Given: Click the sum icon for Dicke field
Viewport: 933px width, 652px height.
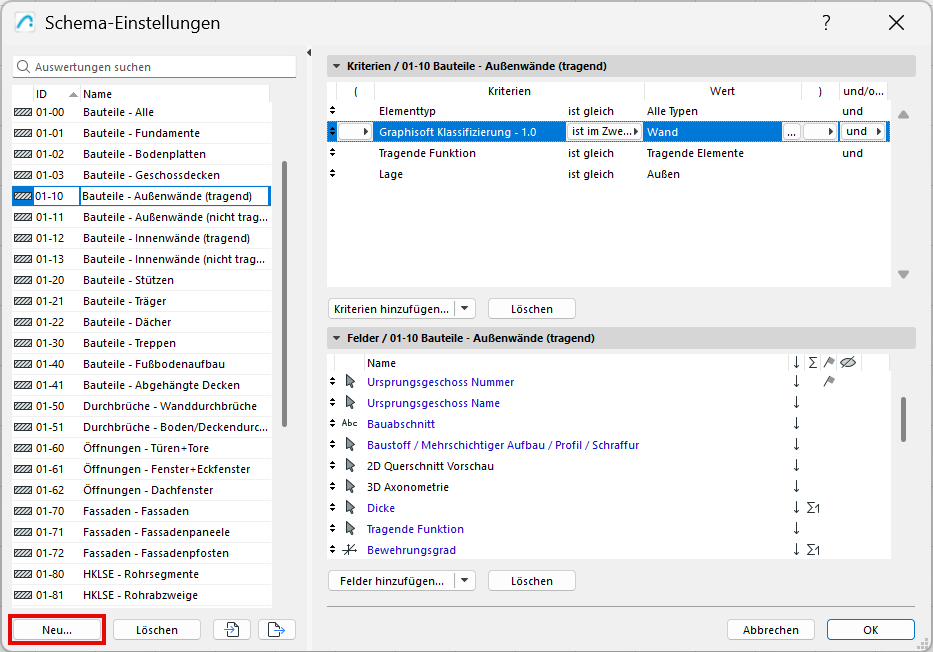Looking at the screenshot, I should click(813, 508).
